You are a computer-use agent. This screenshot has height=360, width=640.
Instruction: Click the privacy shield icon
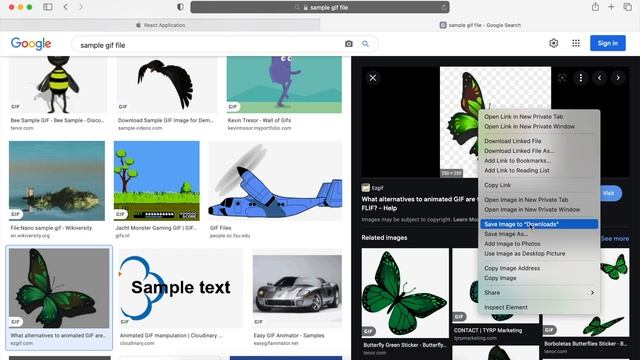180,7
